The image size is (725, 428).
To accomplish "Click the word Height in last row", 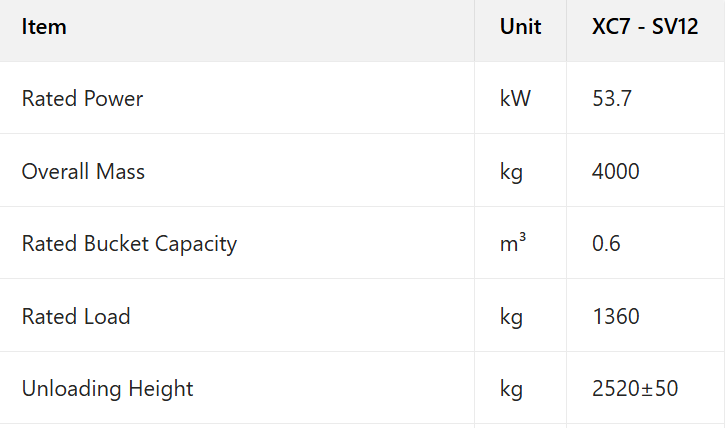I will (162, 389).
